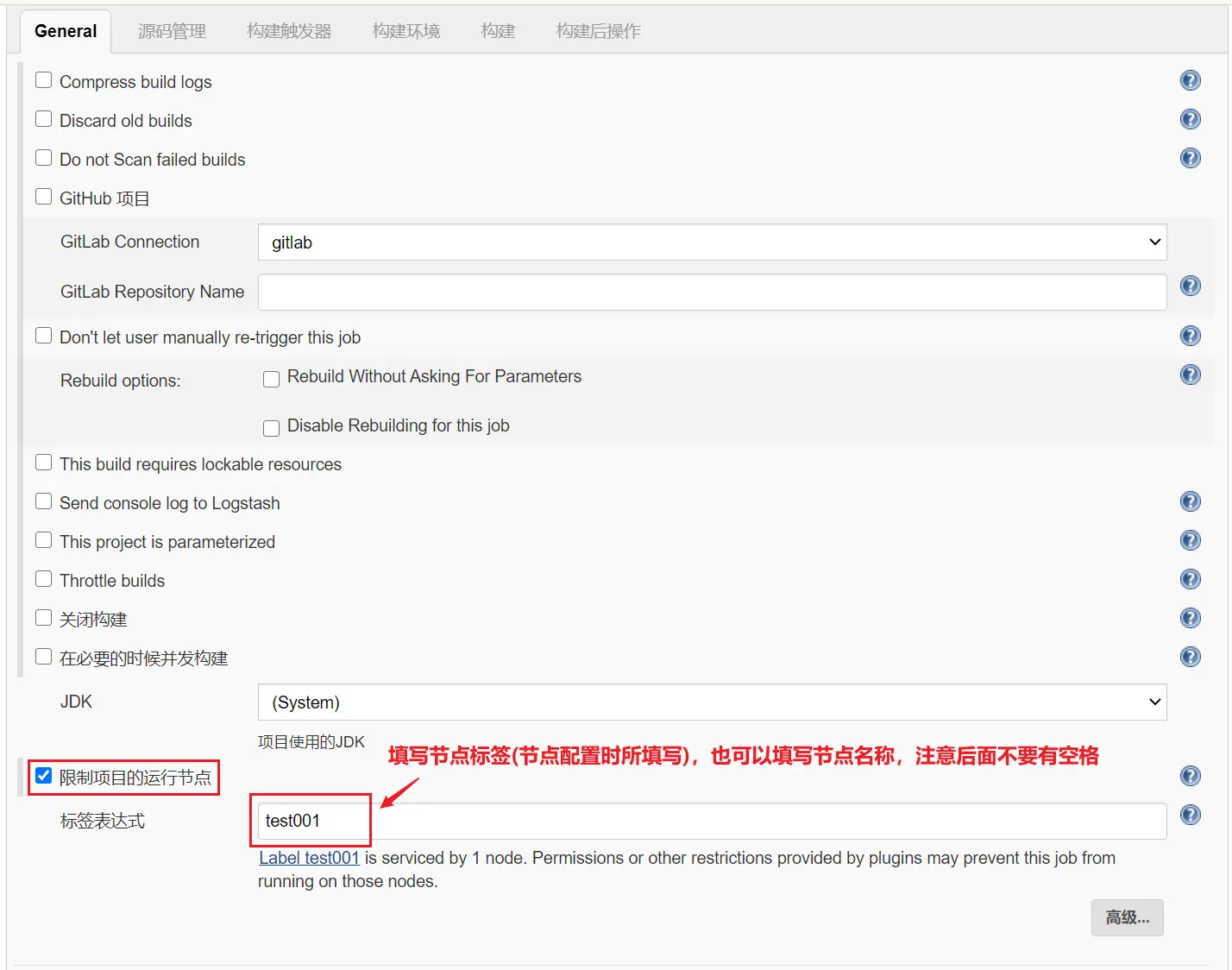Open the 构建环境 tab
The height and width of the screenshot is (970, 1232).
click(x=406, y=31)
